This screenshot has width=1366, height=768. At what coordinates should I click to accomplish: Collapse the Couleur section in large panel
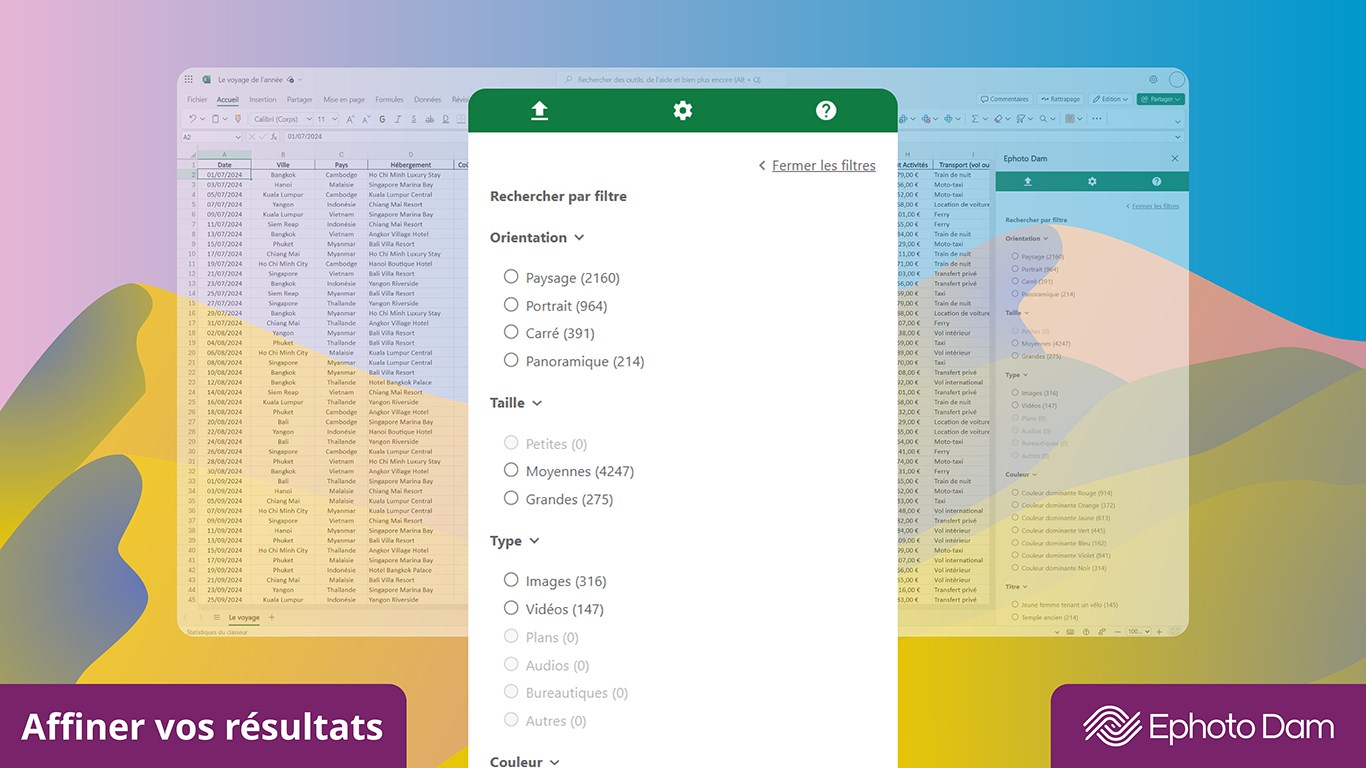(553, 762)
